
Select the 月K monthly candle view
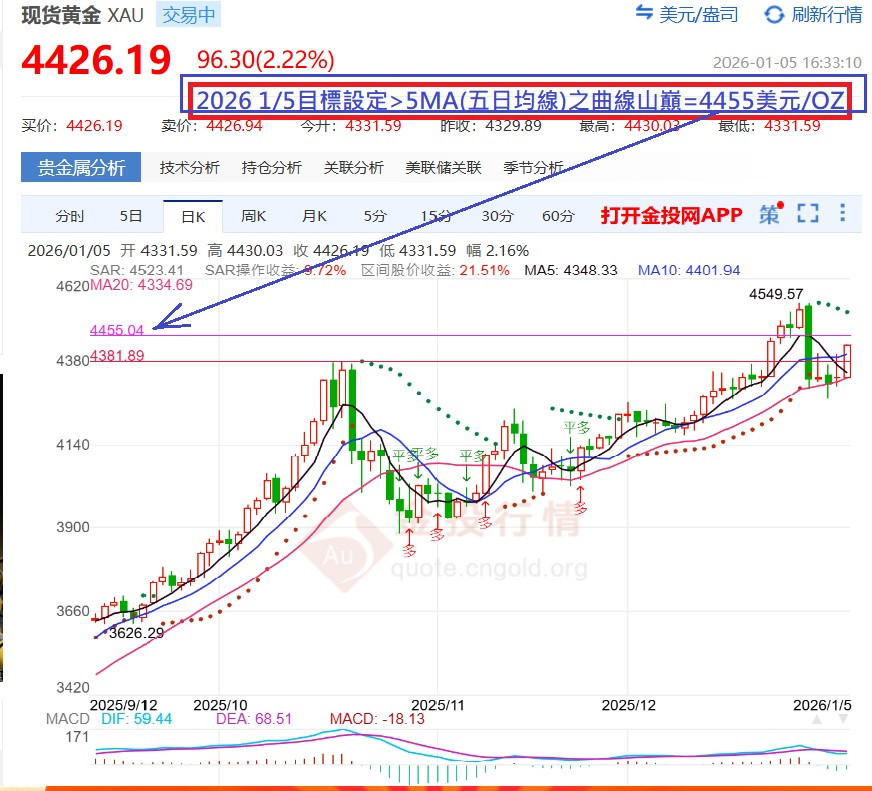coord(313,215)
